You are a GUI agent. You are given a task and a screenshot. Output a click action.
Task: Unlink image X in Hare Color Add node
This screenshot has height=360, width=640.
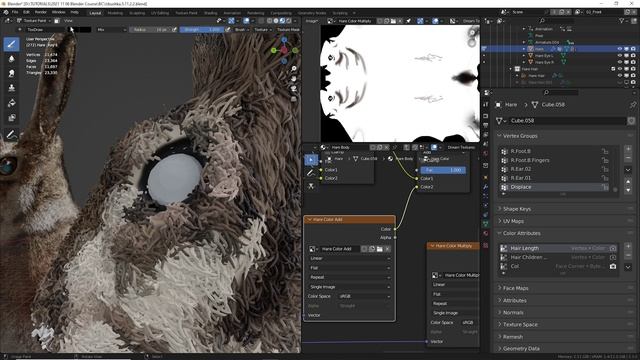(387, 249)
